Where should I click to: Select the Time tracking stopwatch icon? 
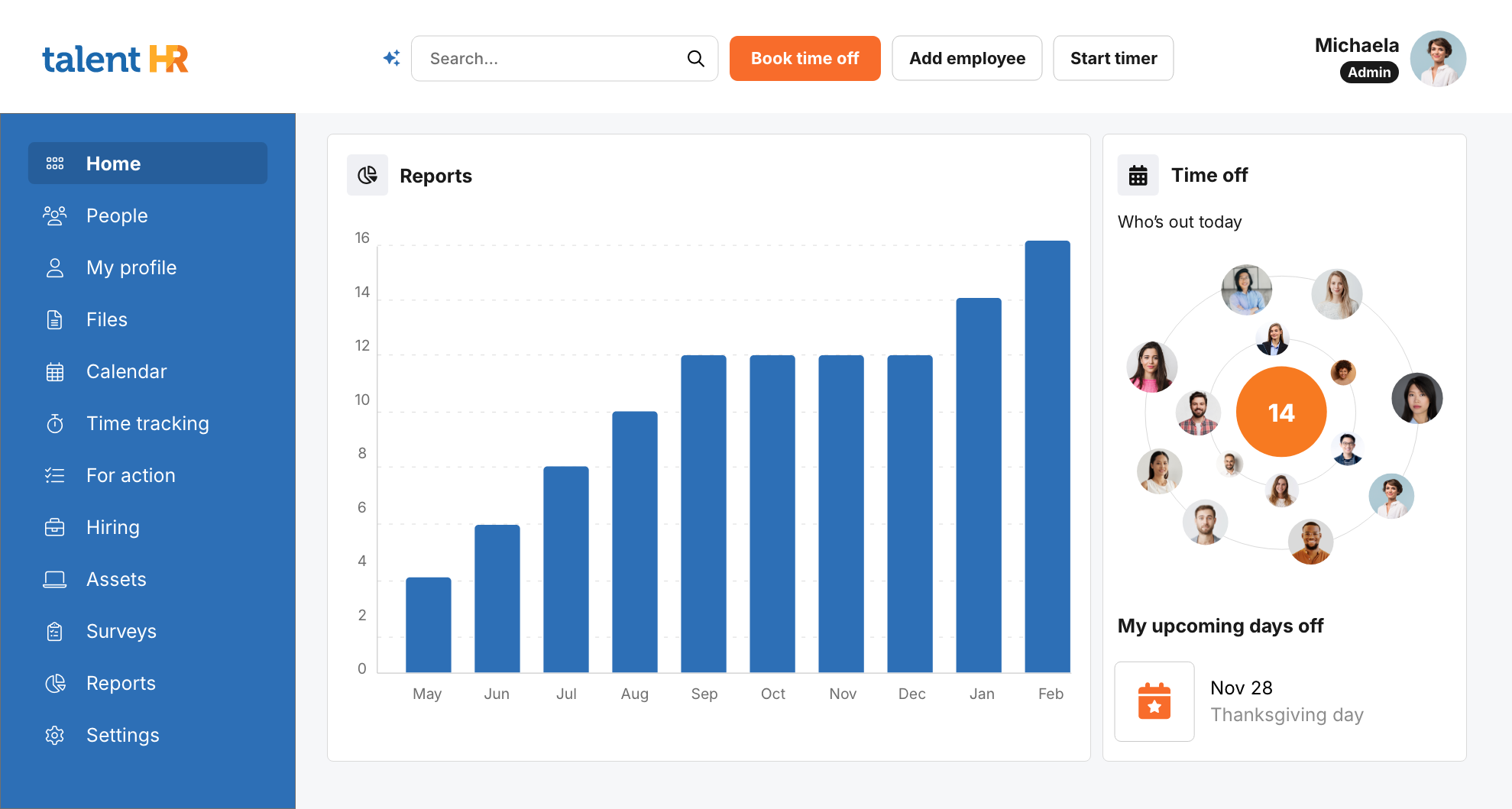[54, 423]
